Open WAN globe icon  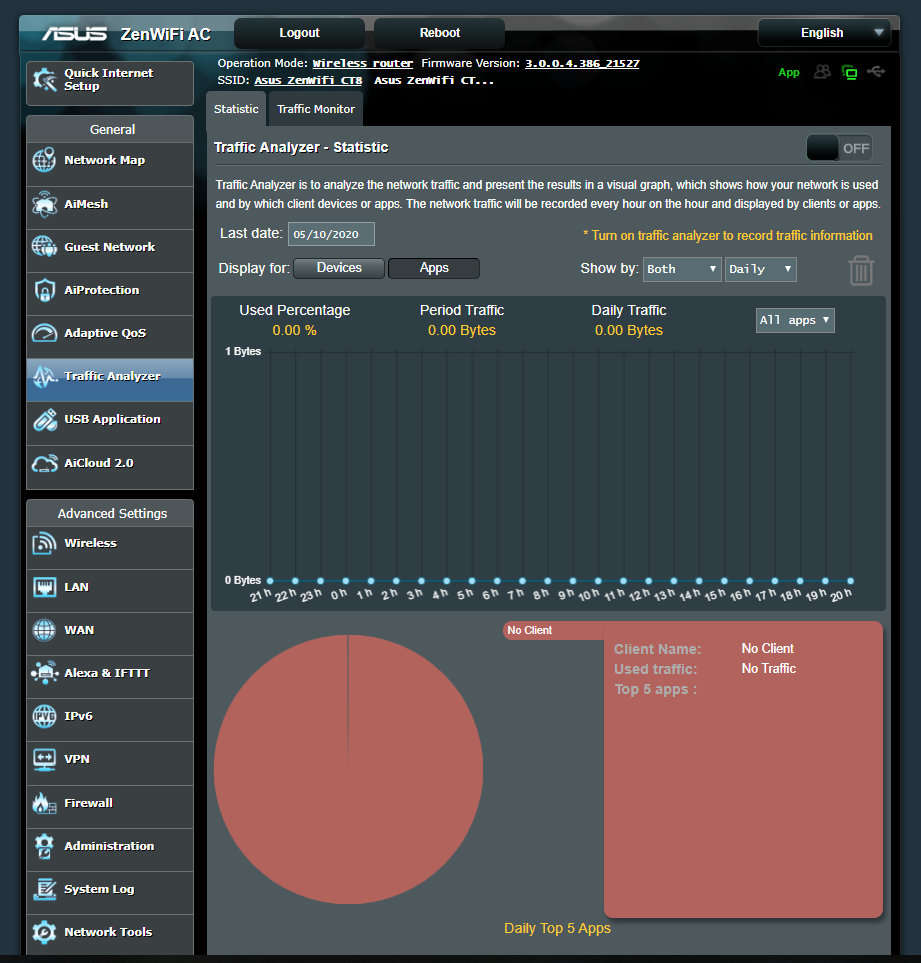coord(44,630)
